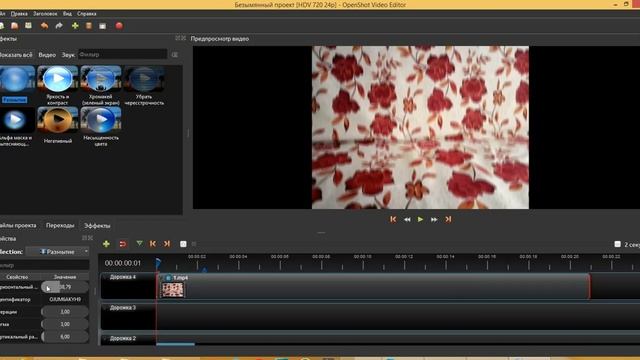Open the Правка menu
The width and height of the screenshot is (640, 360).
point(19,13)
